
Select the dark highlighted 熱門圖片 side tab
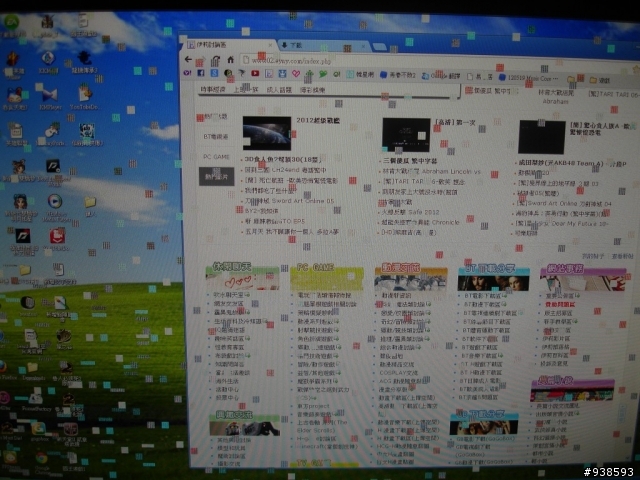(x=216, y=176)
